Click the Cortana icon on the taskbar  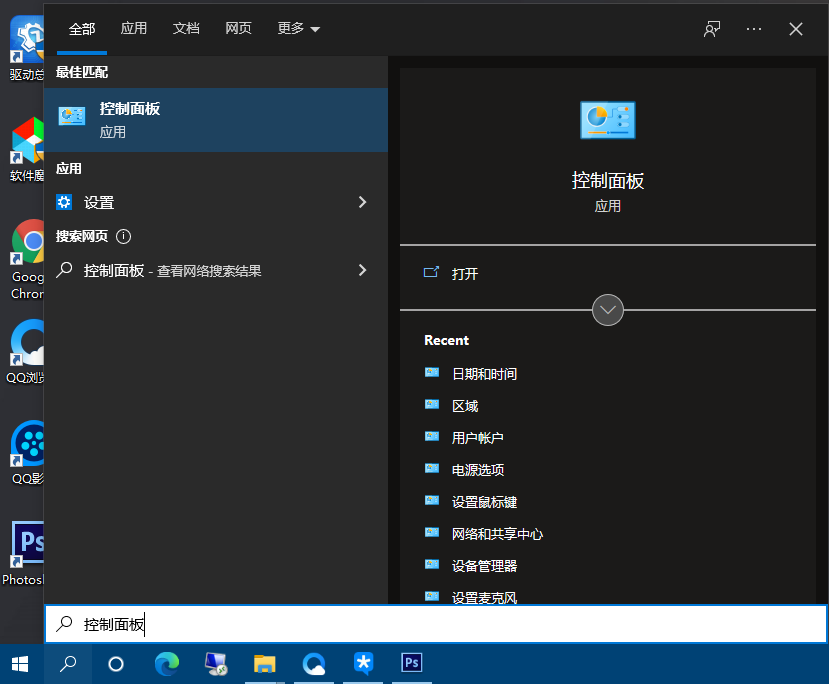pos(117,662)
